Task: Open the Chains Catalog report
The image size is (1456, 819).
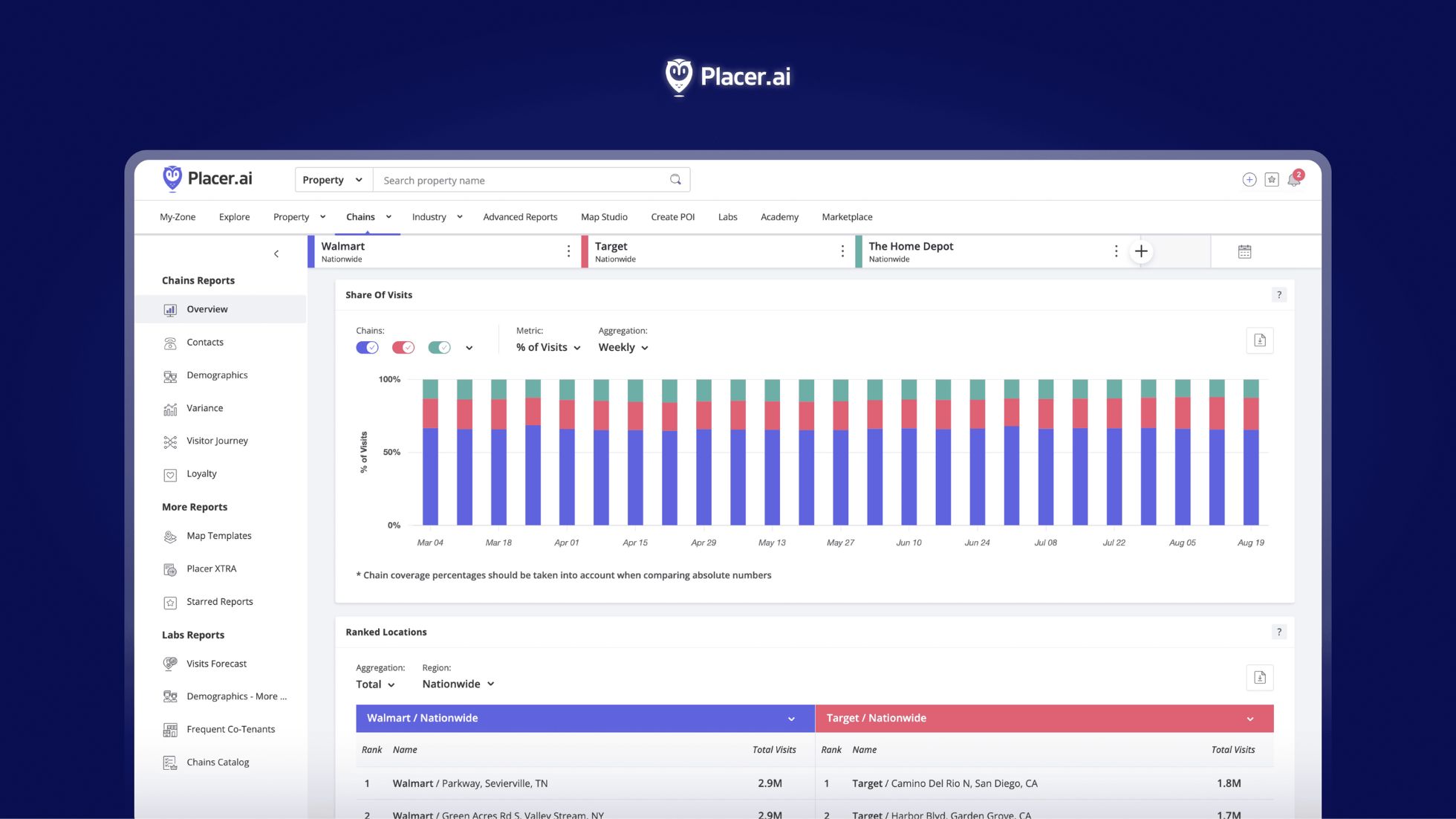Action: [x=218, y=762]
